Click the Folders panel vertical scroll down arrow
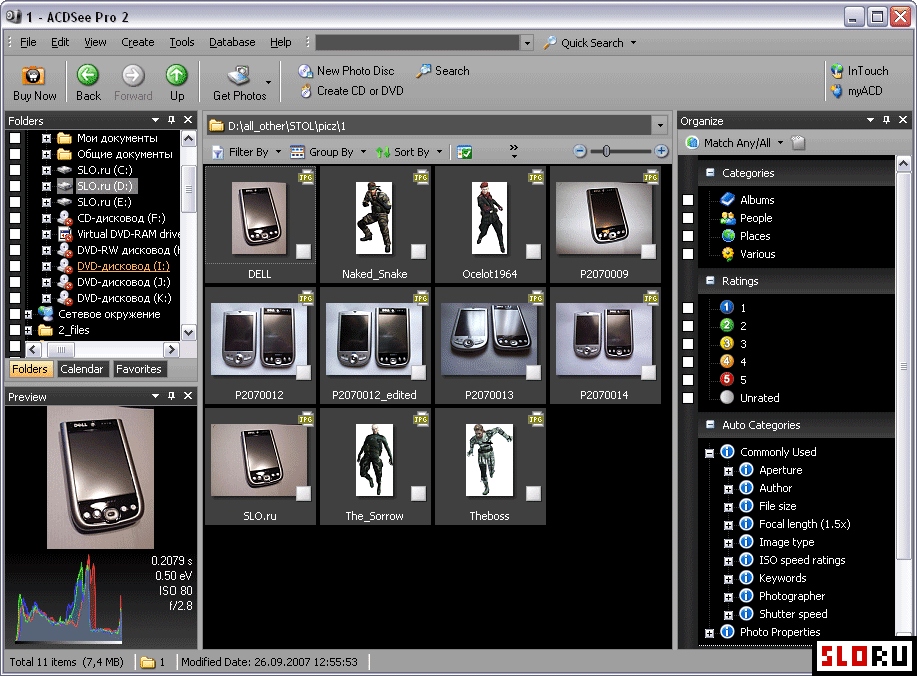The width and height of the screenshot is (917, 676). pyautogui.click(x=188, y=333)
